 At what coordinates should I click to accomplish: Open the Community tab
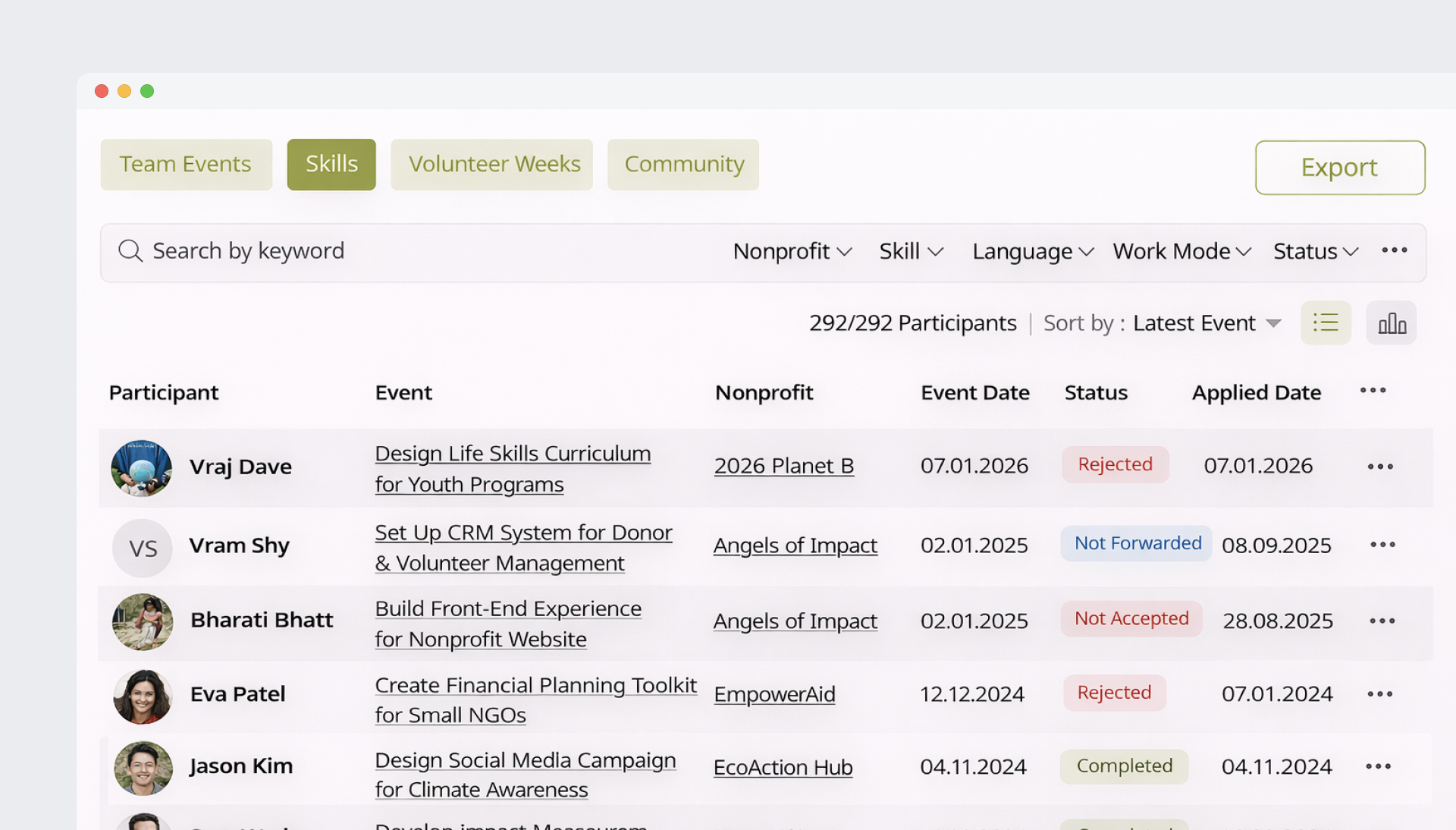pyautogui.click(x=683, y=164)
